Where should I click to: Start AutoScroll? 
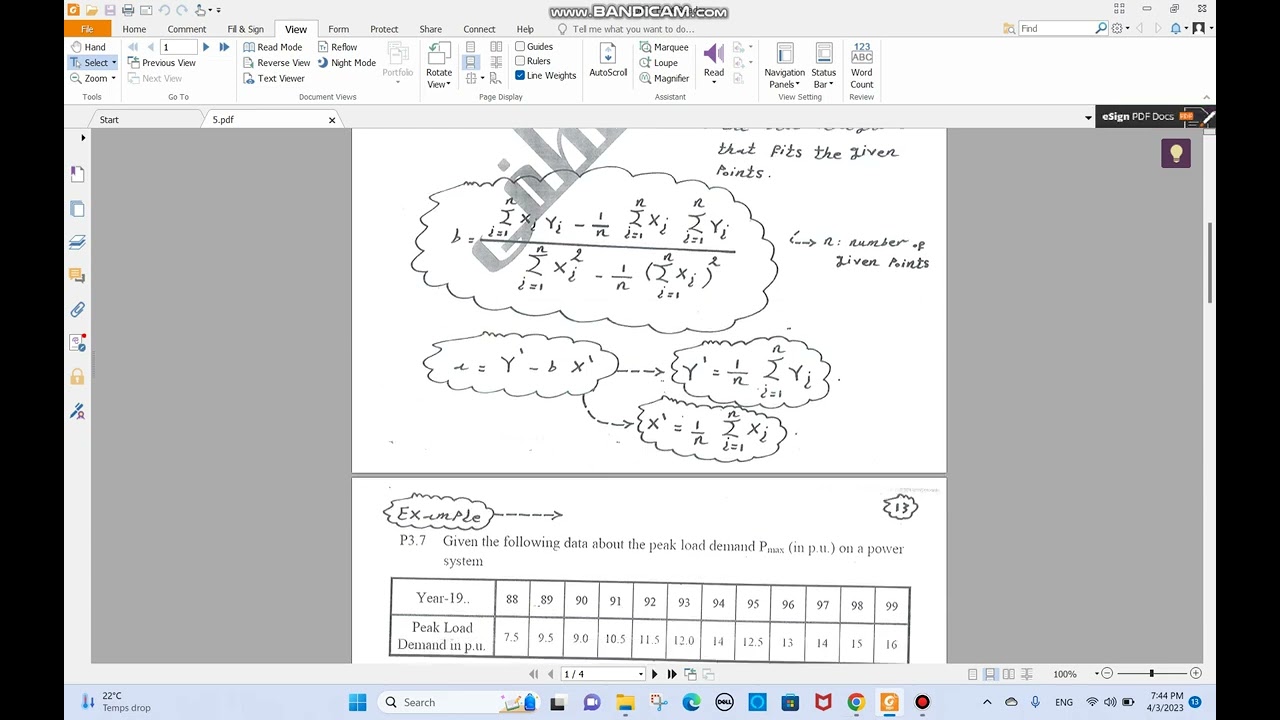[608, 60]
